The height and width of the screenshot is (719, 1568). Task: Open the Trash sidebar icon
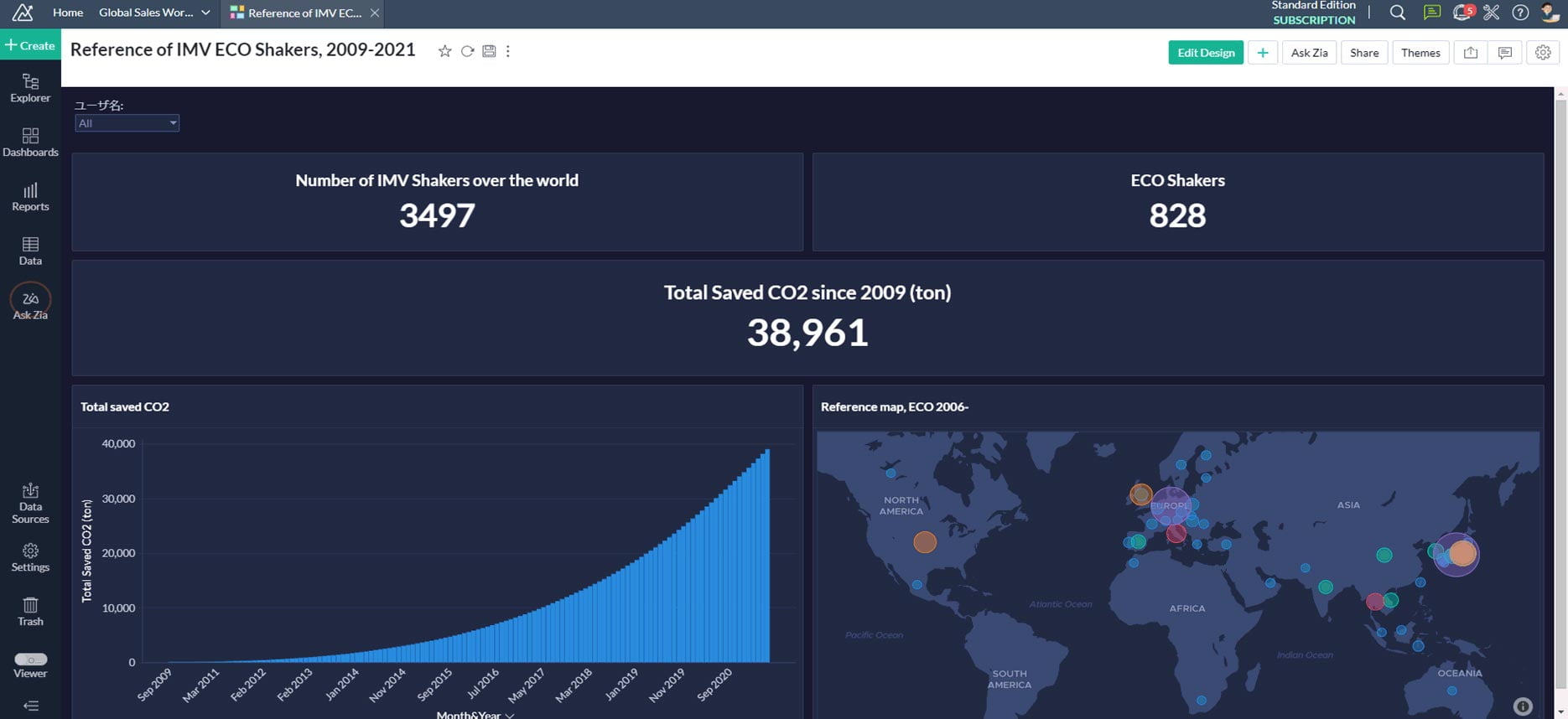30,612
